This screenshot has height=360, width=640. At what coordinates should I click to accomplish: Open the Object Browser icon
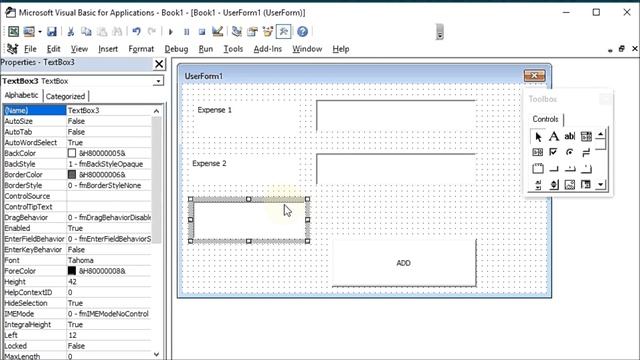pyautogui.click(x=268, y=31)
